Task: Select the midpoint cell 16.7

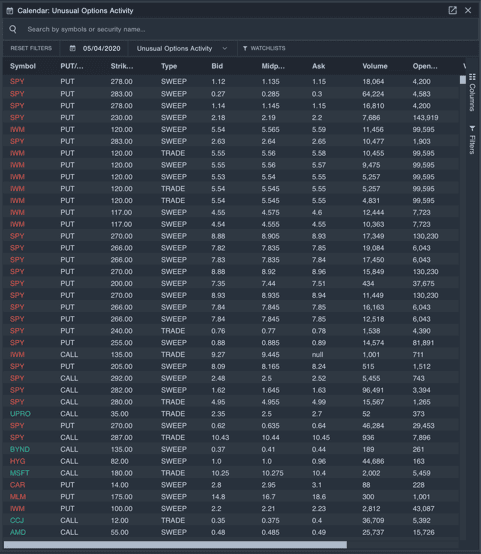Action: [268, 497]
